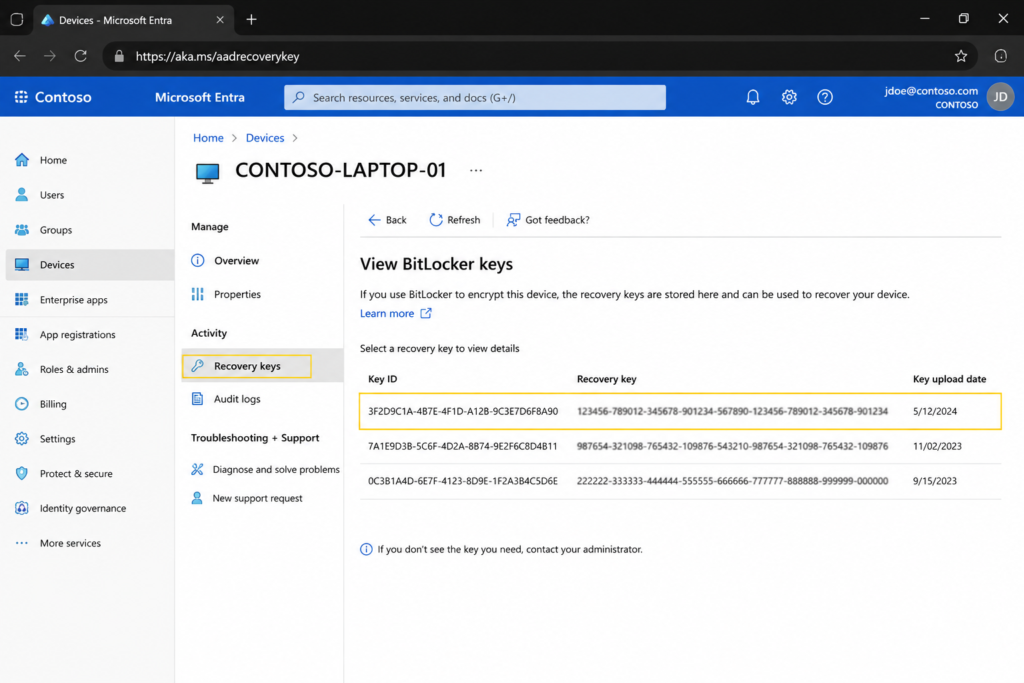Click the Contoso tenant name in header

pos(63,97)
